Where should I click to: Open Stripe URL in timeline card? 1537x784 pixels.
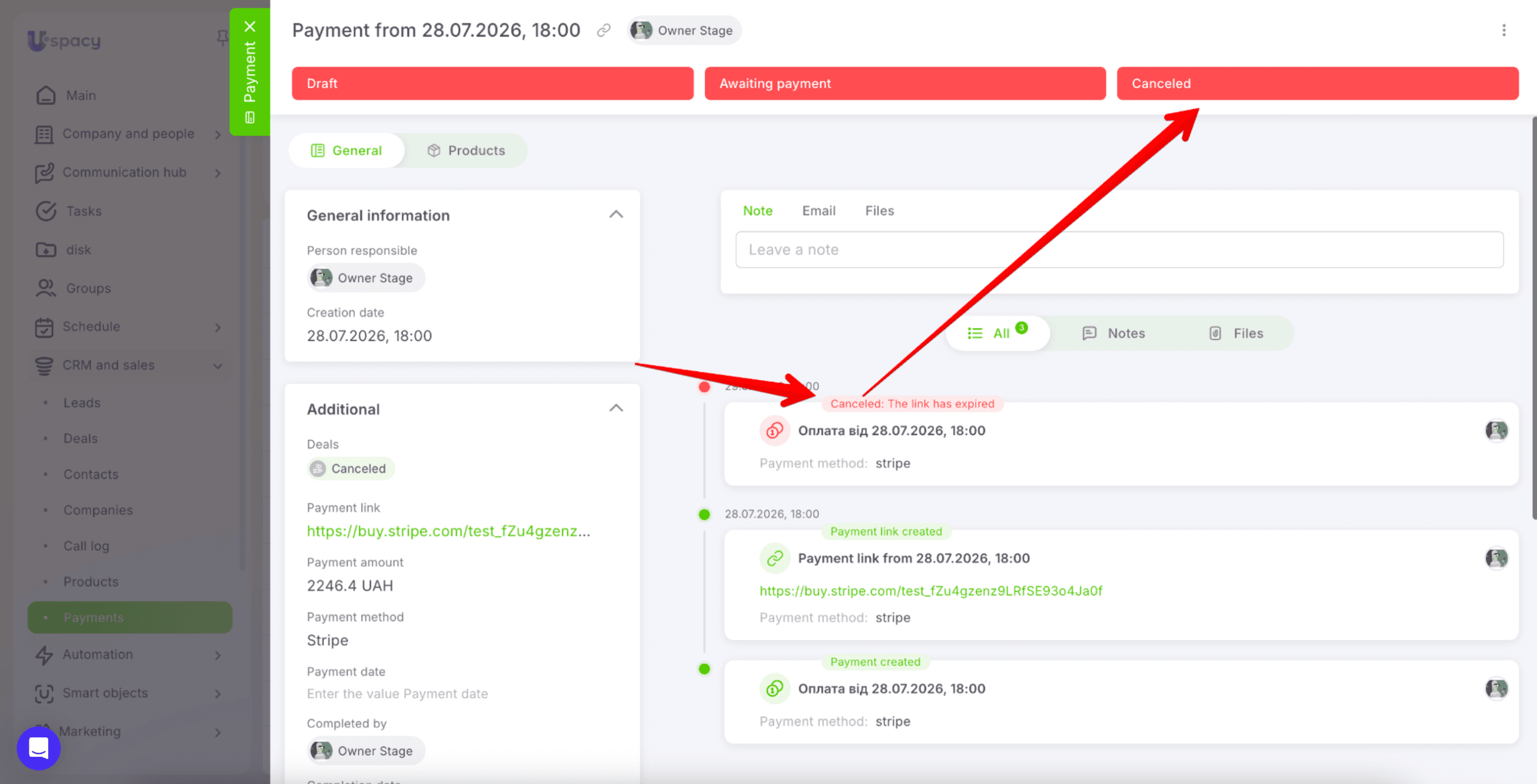(930, 591)
